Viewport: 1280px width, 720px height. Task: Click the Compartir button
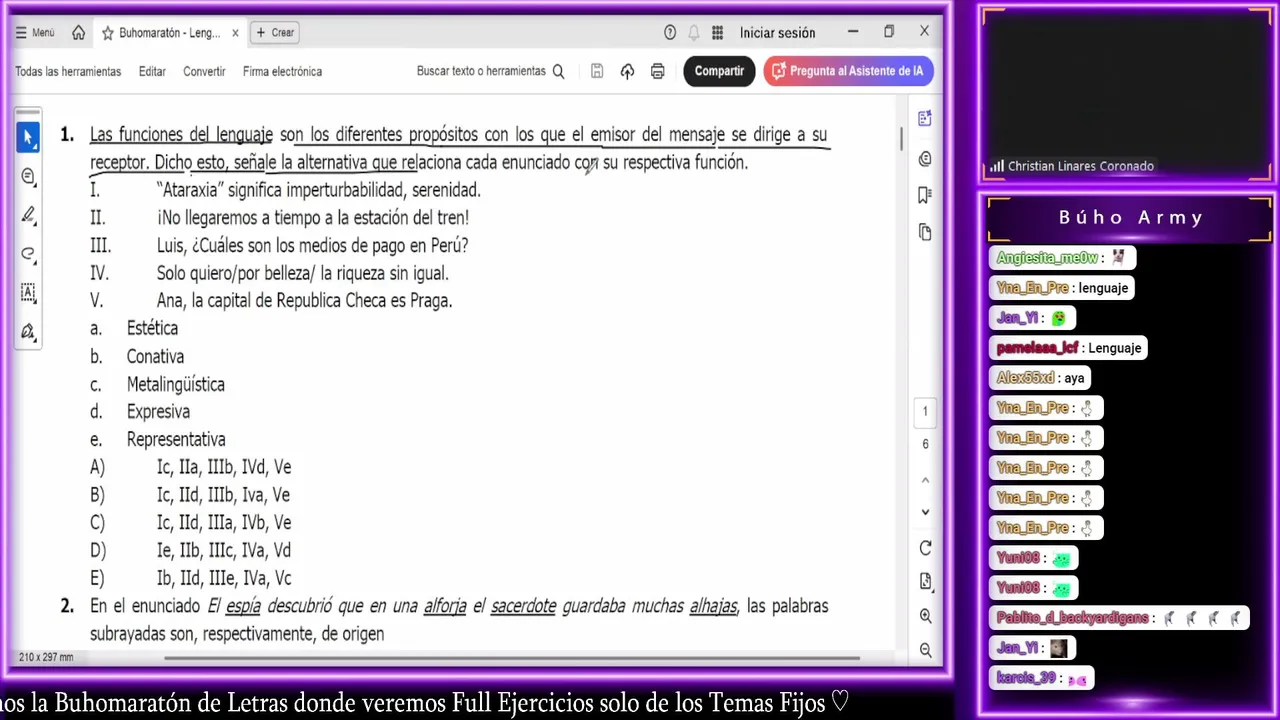pos(719,71)
